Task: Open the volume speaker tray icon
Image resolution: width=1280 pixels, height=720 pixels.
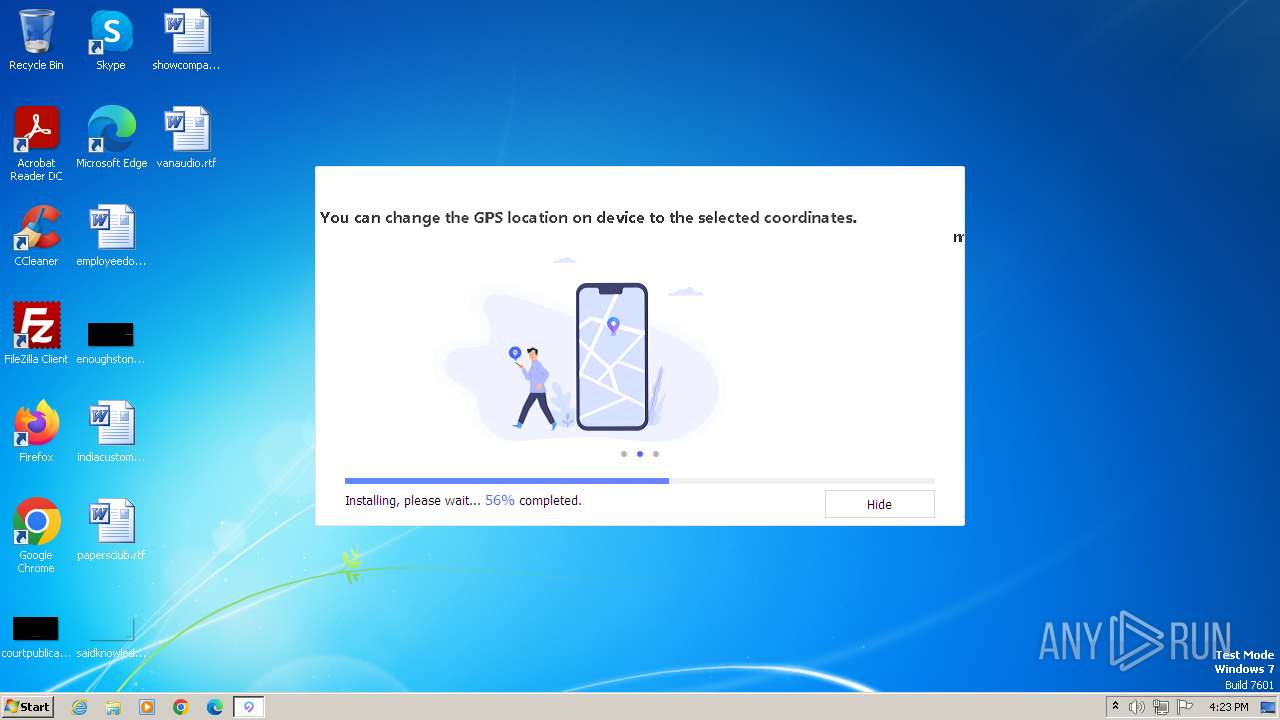Action: (x=1137, y=707)
